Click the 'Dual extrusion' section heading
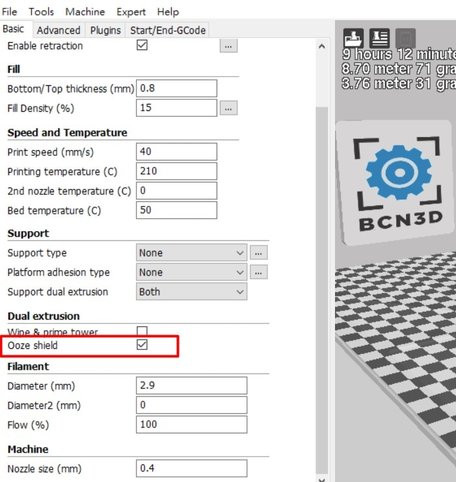The width and height of the screenshot is (456, 482). (44, 316)
